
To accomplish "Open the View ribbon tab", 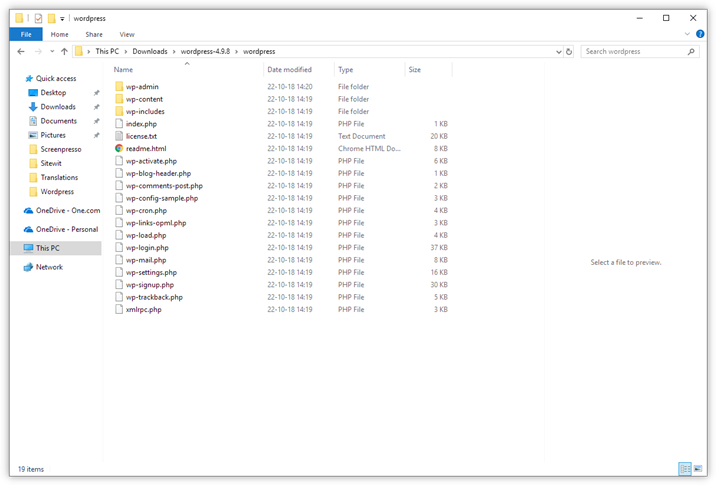I will pyautogui.click(x=127, y=34).
